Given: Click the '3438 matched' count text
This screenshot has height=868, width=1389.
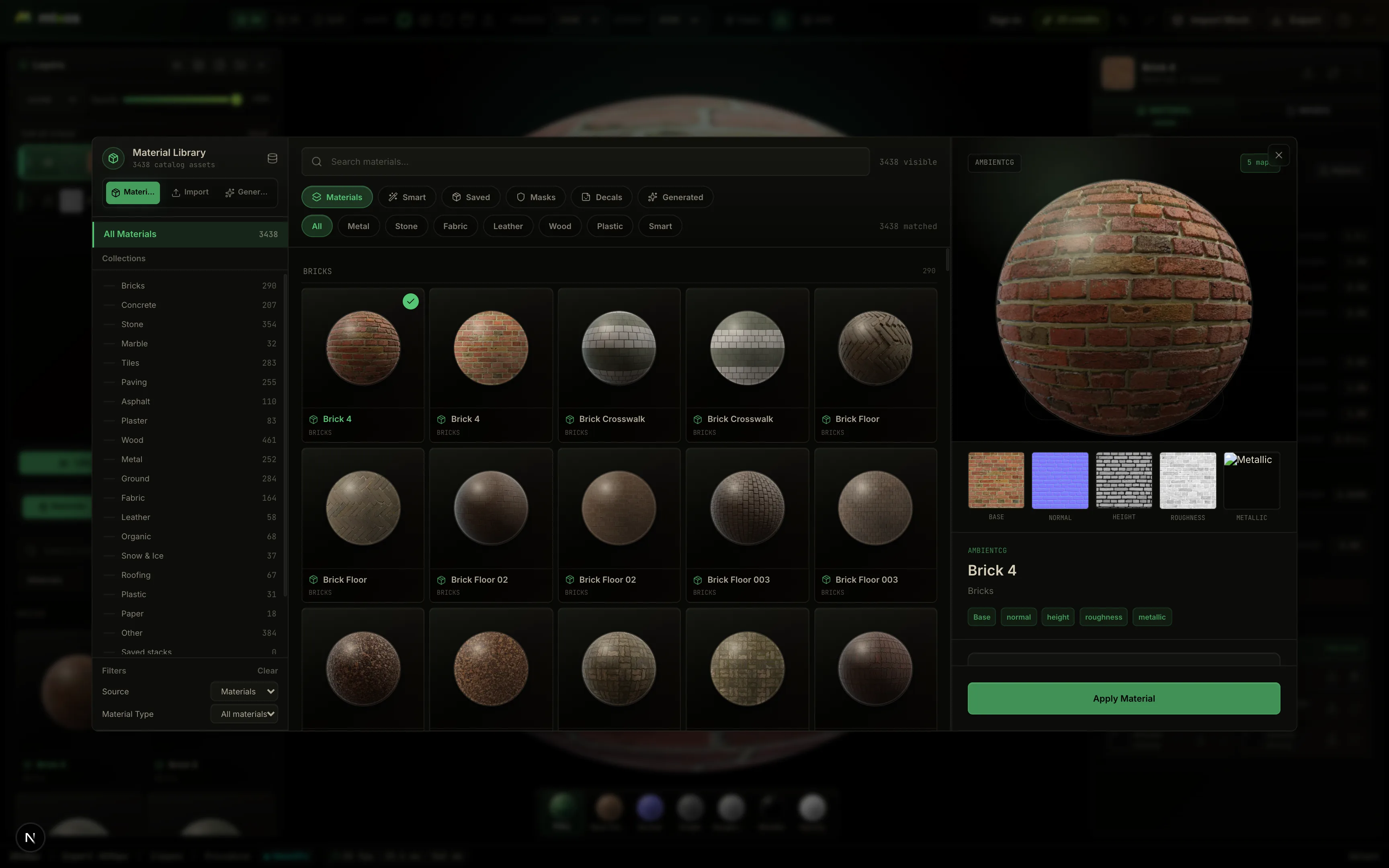Looking at the screenshot, I should click(x=908, y=226).
